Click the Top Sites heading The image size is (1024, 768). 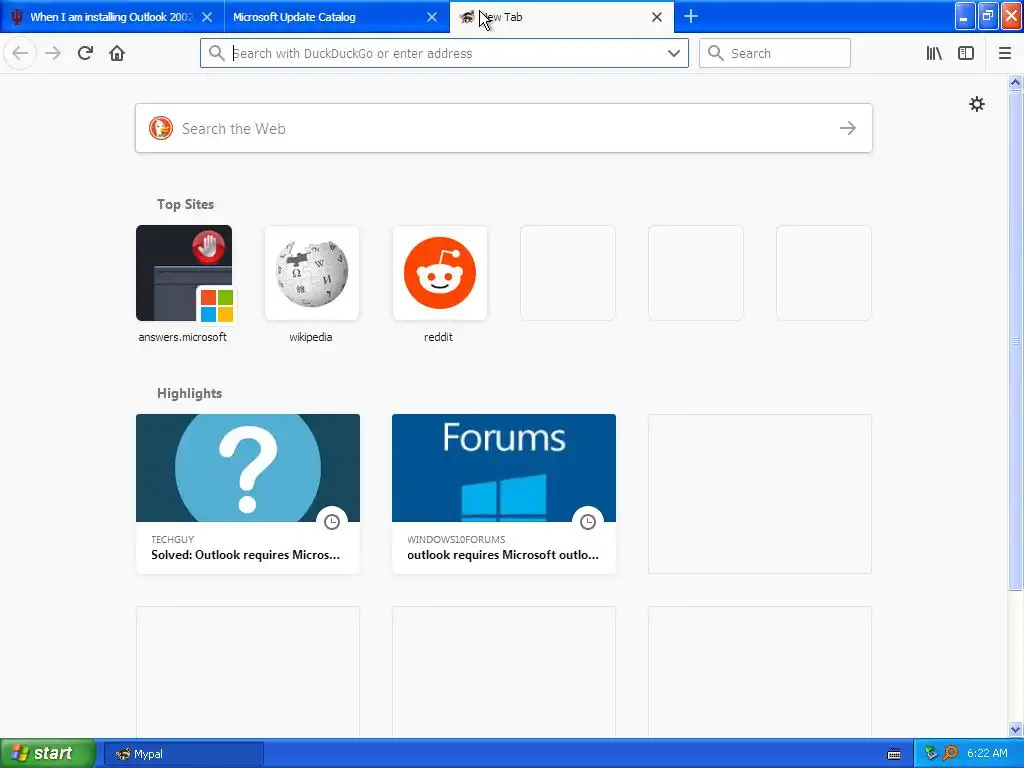coord(185,204)
